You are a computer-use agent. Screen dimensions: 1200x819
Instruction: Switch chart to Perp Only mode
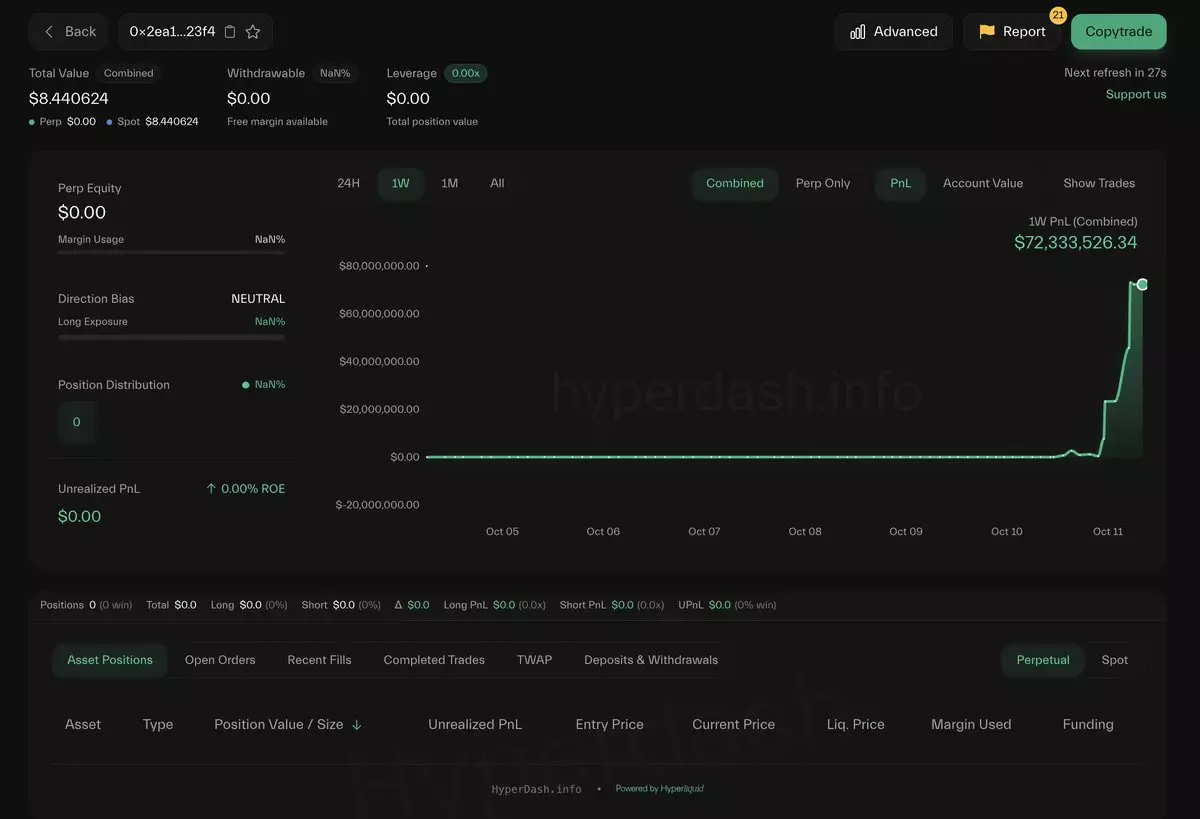click(x=822, y=183)
